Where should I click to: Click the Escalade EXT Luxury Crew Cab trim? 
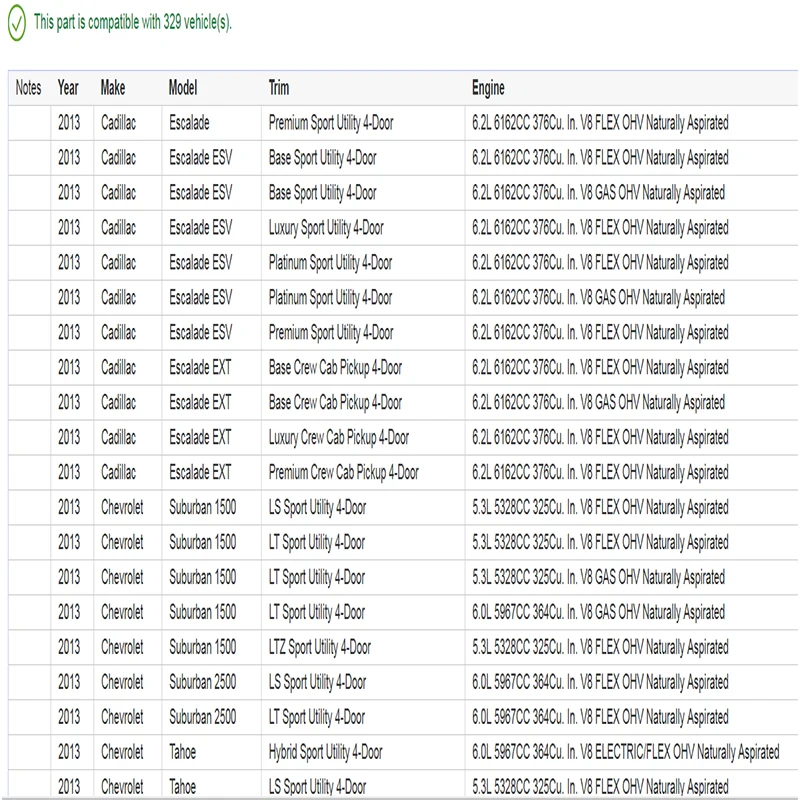click(338, 437)
